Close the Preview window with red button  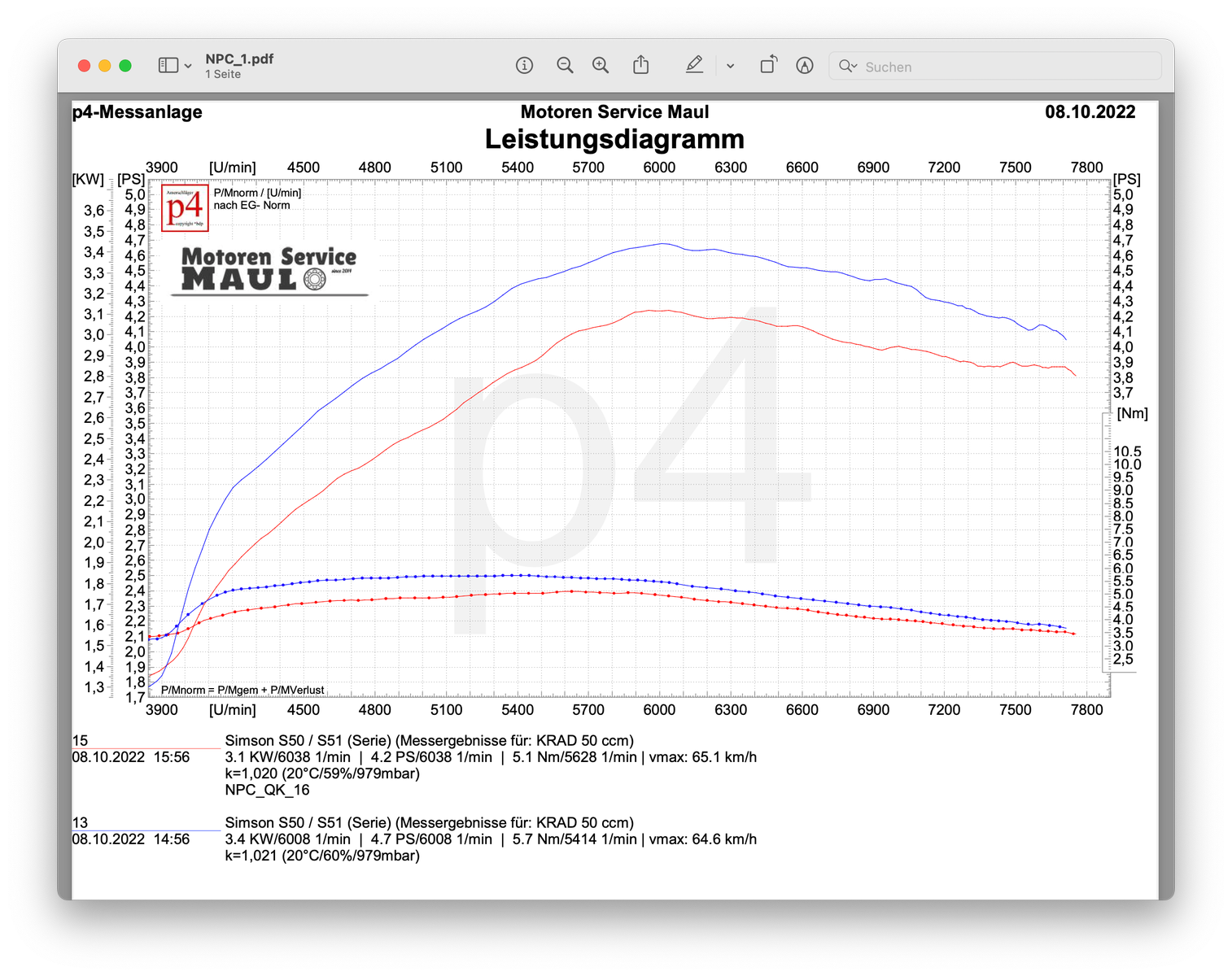click(x=84, y=66)
